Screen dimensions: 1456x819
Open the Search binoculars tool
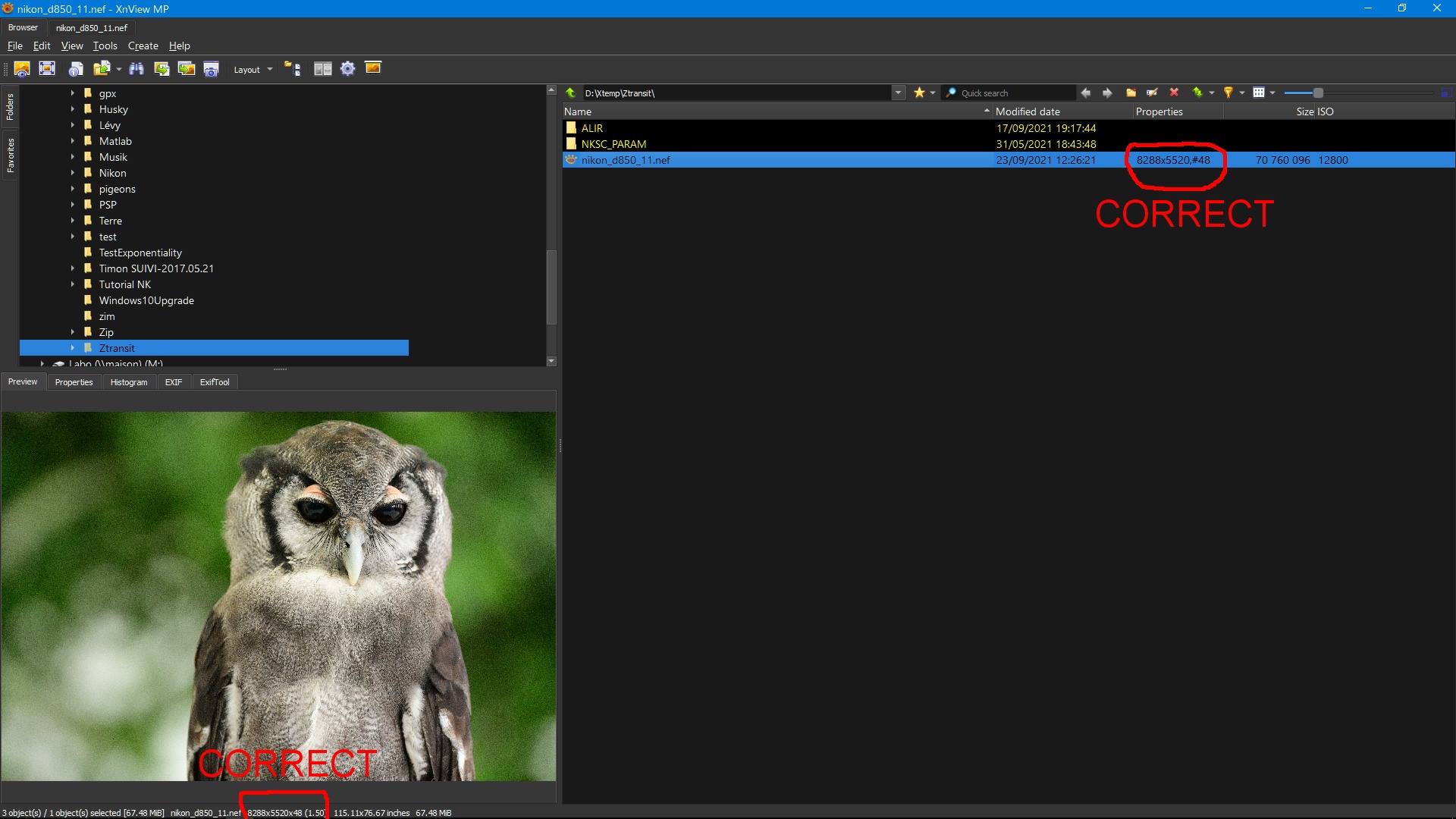tap(136, 69)
